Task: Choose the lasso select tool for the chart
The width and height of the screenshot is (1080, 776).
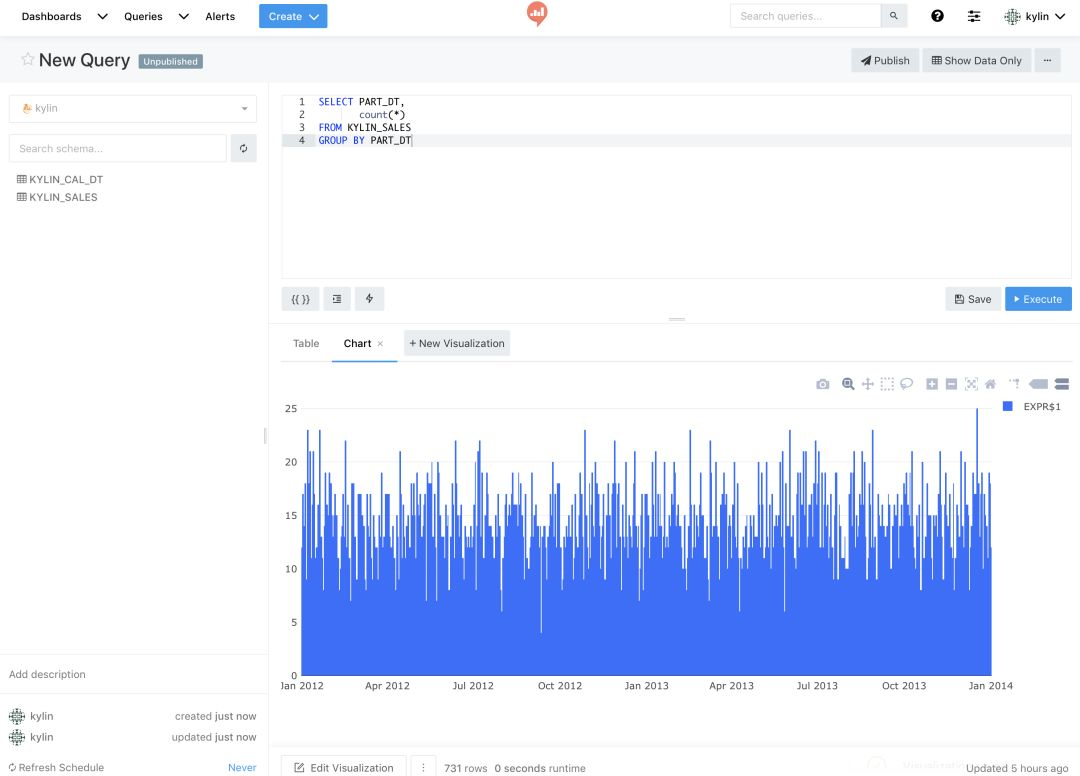Action: click(906, 384)
